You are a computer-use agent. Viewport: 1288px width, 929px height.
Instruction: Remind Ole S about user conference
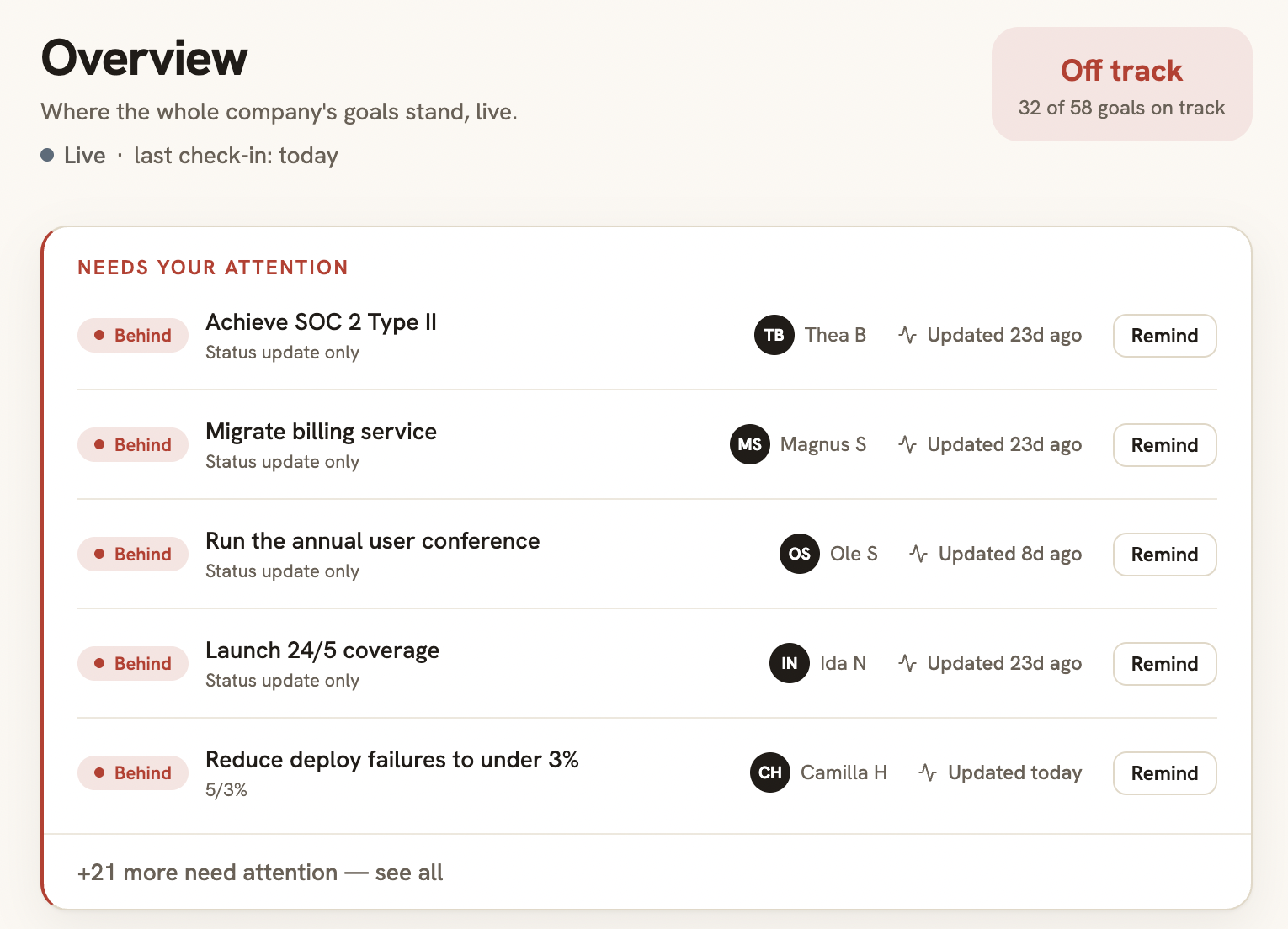1165,555
